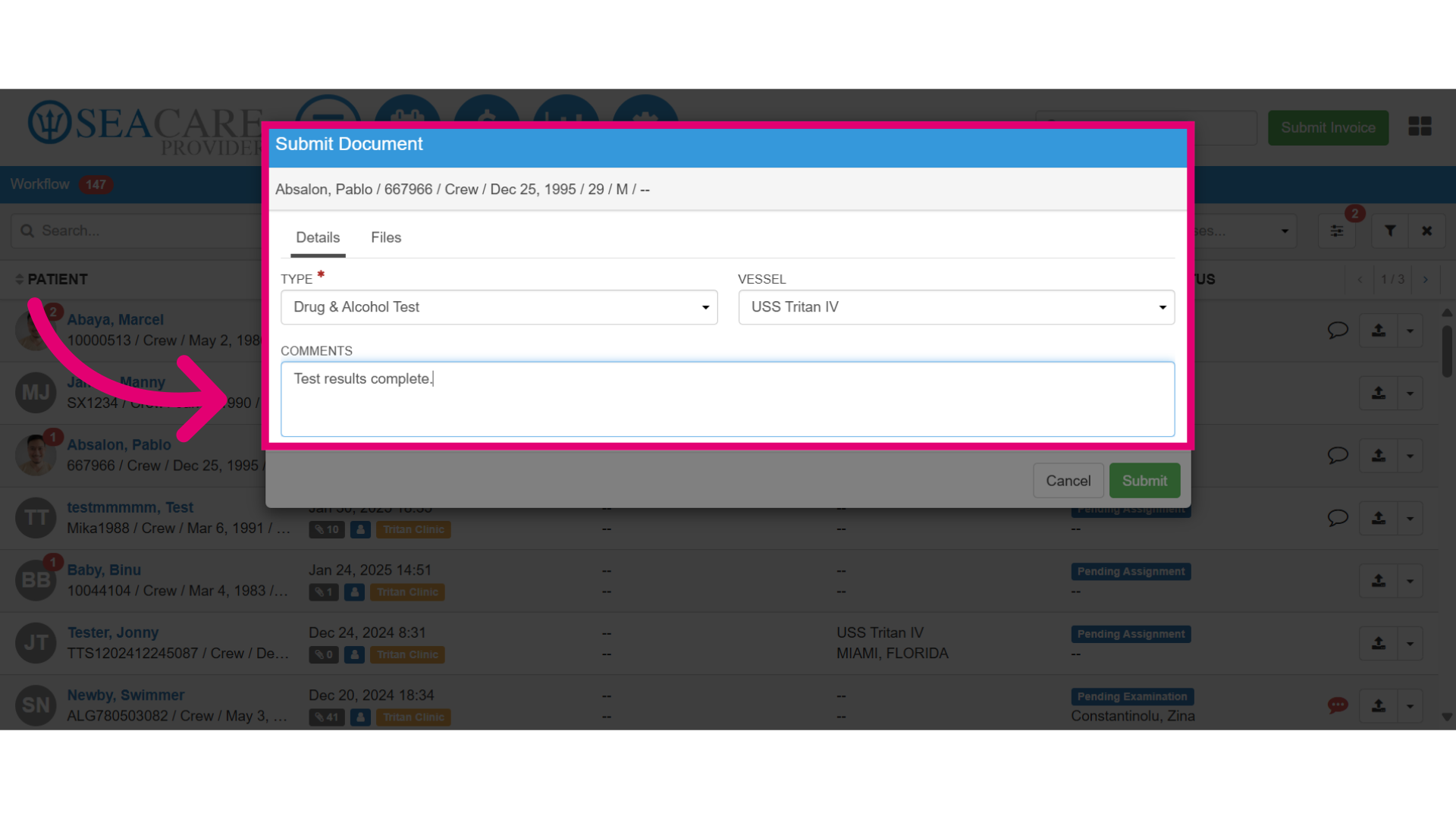Click the vertical scrollbar of the patient list
The width and height of the screenshot is (1456, 819).
click(1447, 350)
